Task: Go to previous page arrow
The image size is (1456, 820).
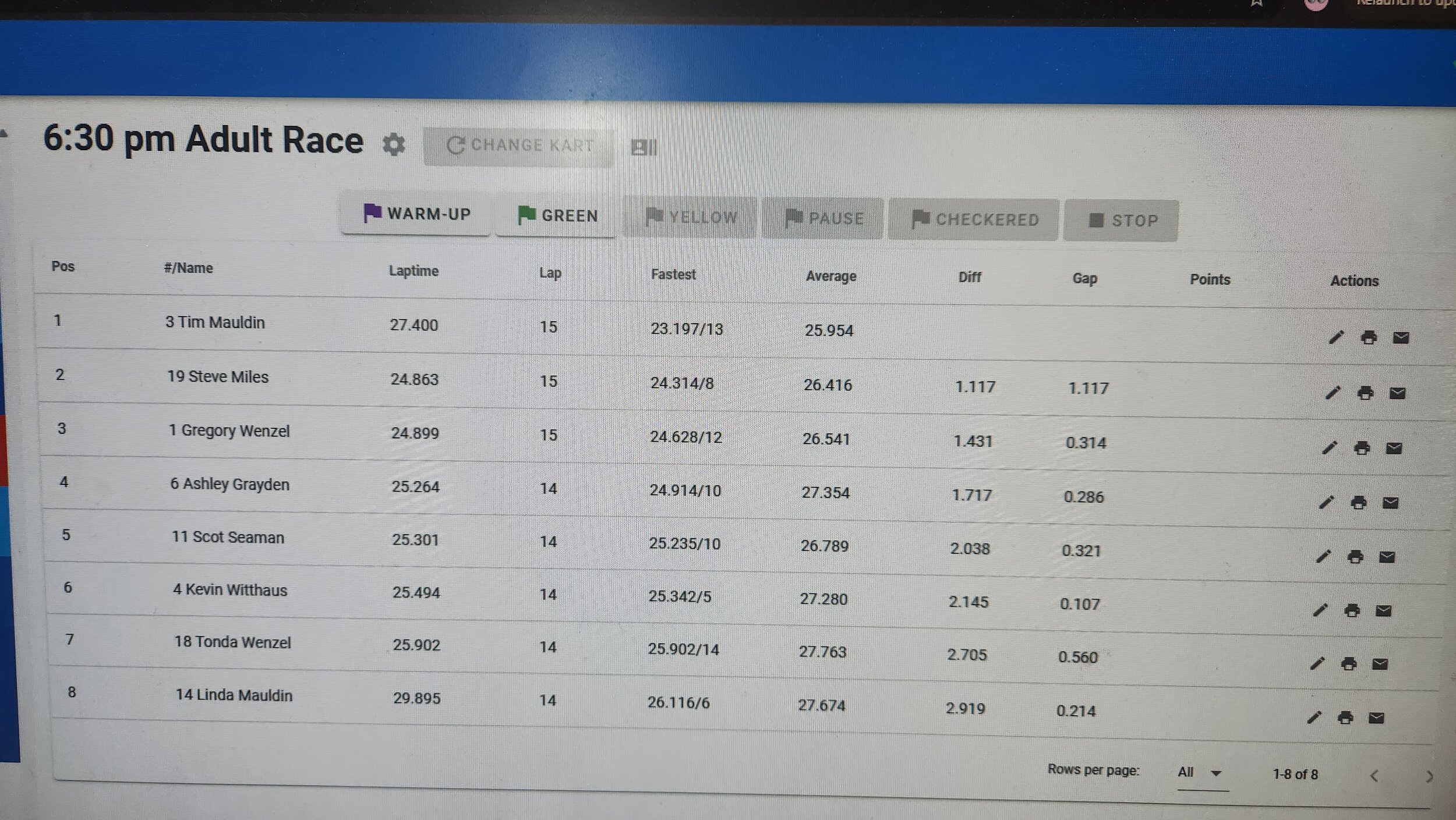Action: pyautogui.click(x=1374, y=776)
